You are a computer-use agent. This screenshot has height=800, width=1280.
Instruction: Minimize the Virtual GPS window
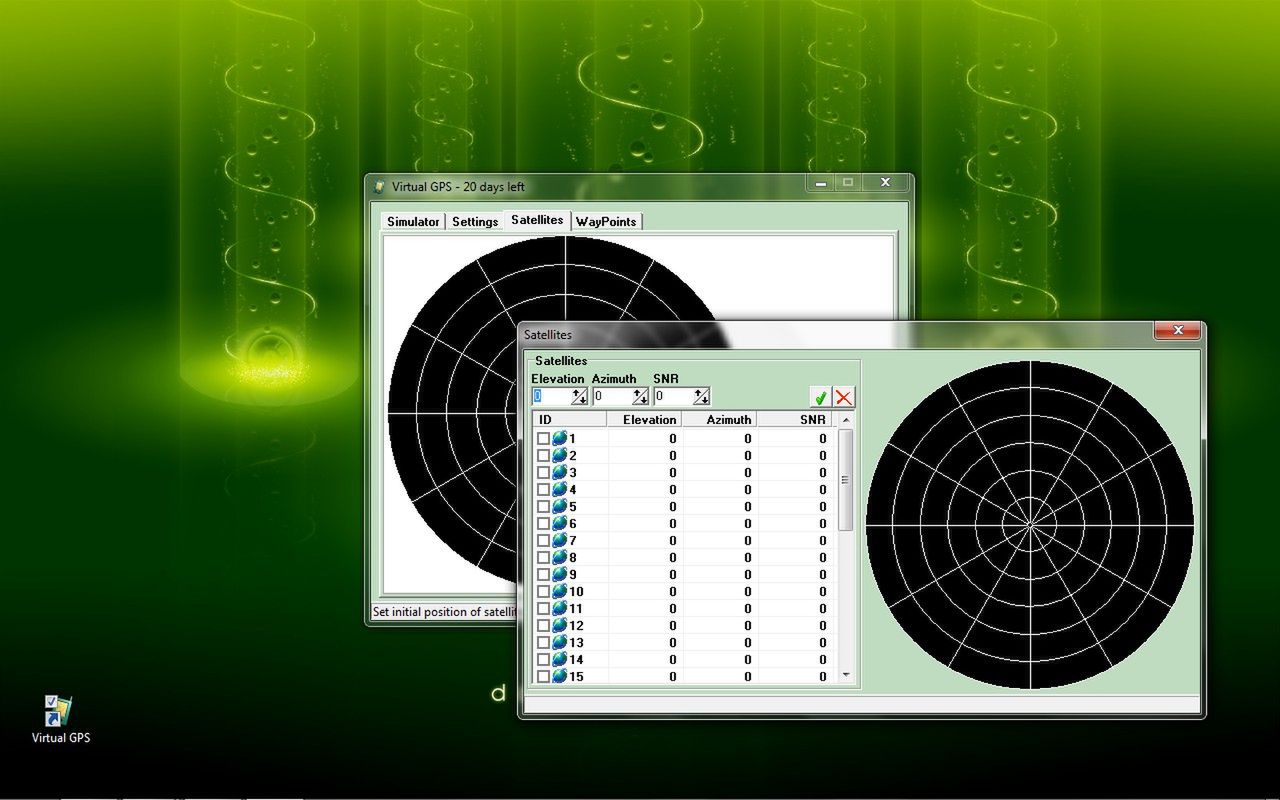[x=821, y=183]
